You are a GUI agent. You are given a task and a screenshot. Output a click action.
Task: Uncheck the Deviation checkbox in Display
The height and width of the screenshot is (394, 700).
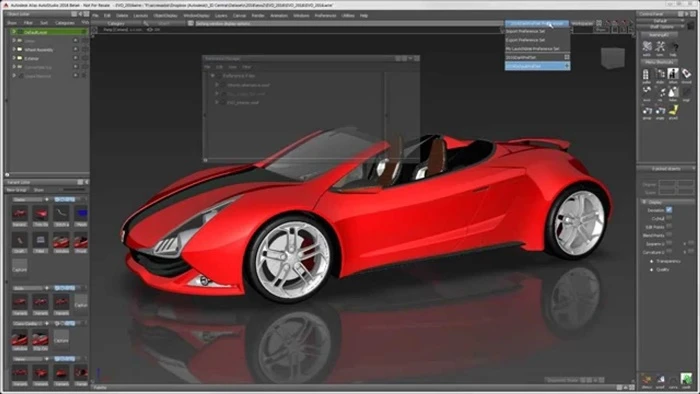tap(669, 210)
